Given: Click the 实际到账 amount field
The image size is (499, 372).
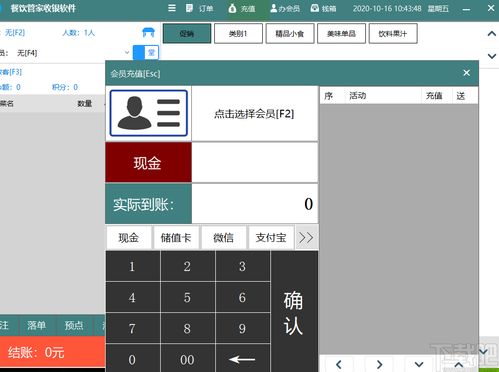Looking at the screenshot, I should pyautogui.click(x=255, y=204).
